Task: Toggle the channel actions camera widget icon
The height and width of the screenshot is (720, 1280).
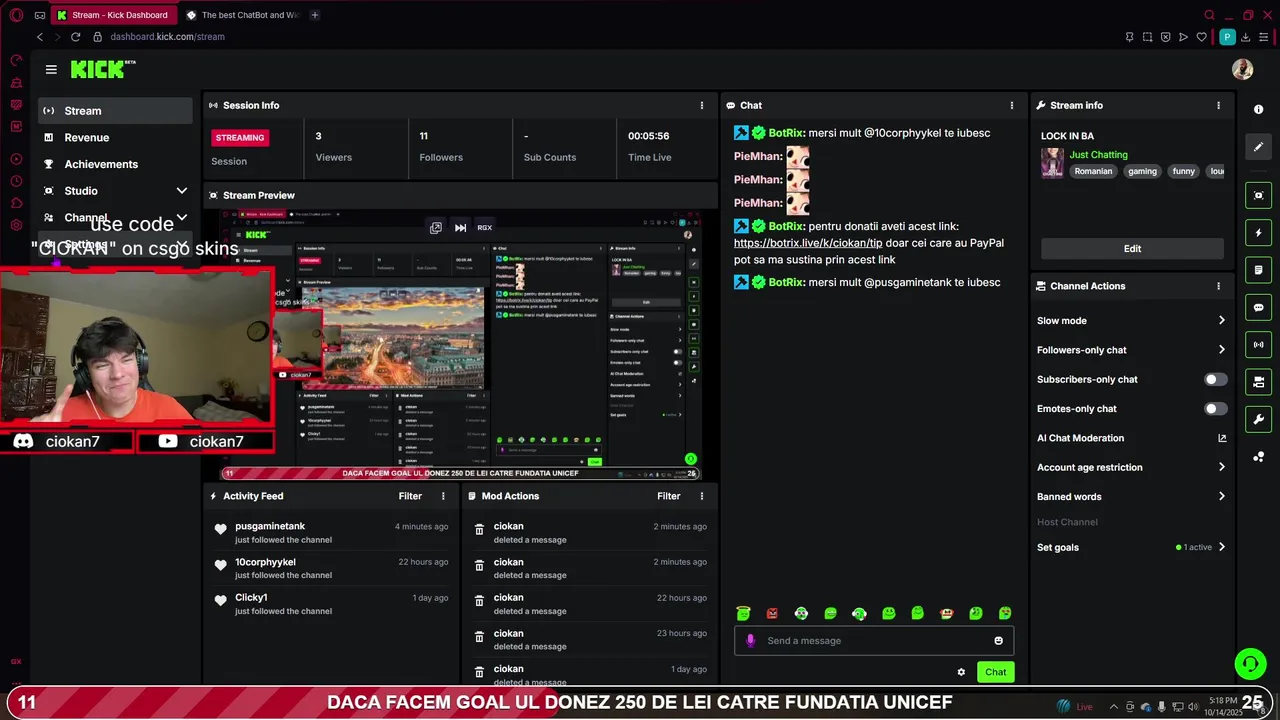Action: pos(1258,382)
